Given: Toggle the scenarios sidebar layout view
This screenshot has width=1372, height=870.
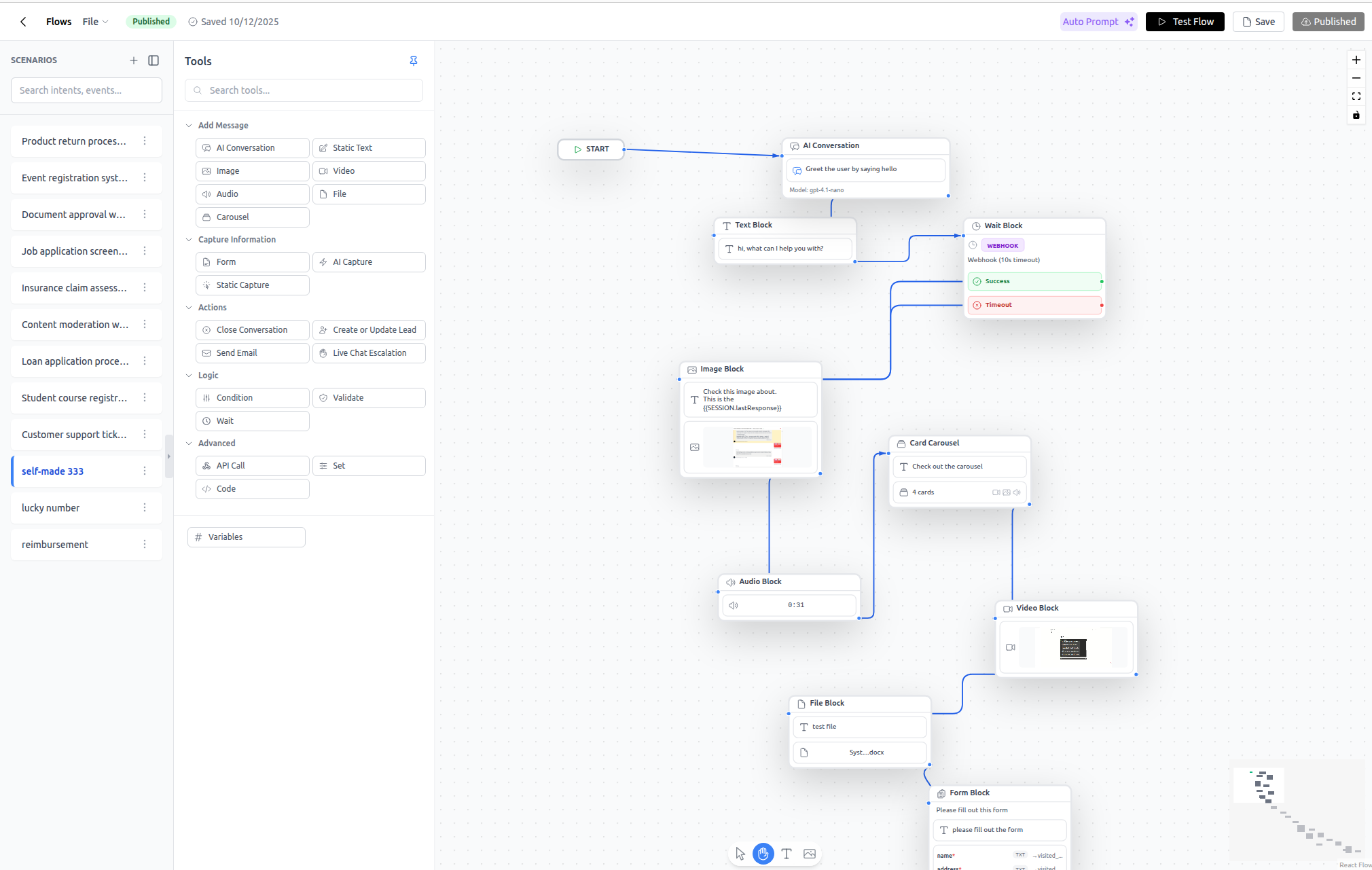Looking at the screenshot, I should pos(154,60).
